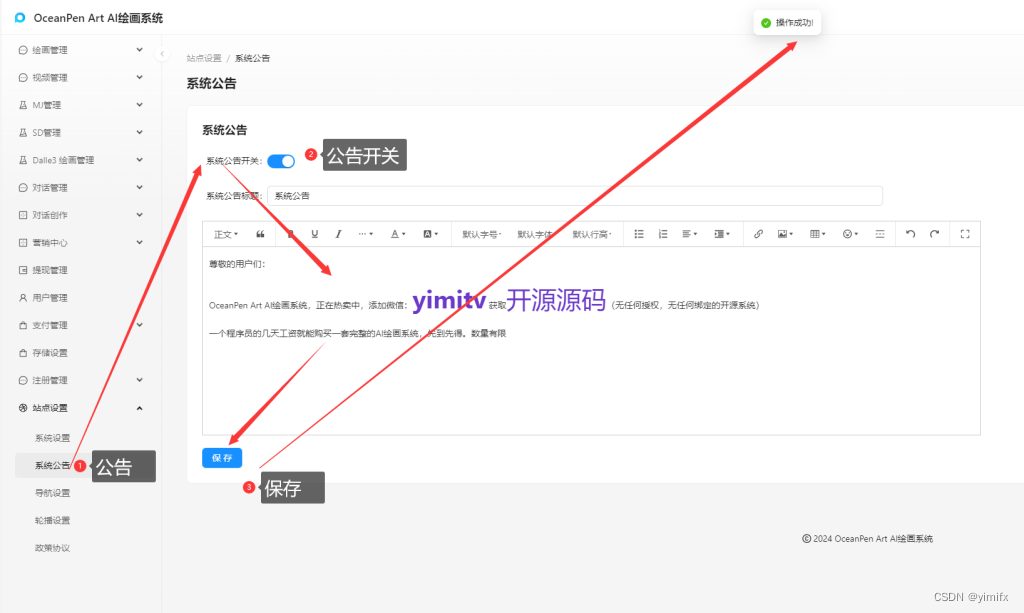Insert a hyperlink via the link icon

758,234
